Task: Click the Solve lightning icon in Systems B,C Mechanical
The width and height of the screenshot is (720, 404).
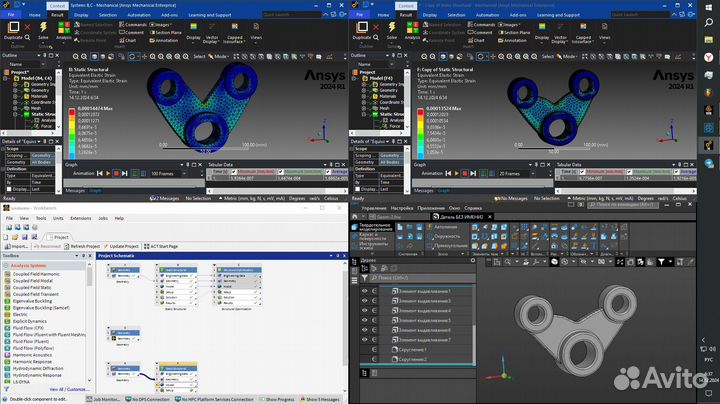Action: 43,27
